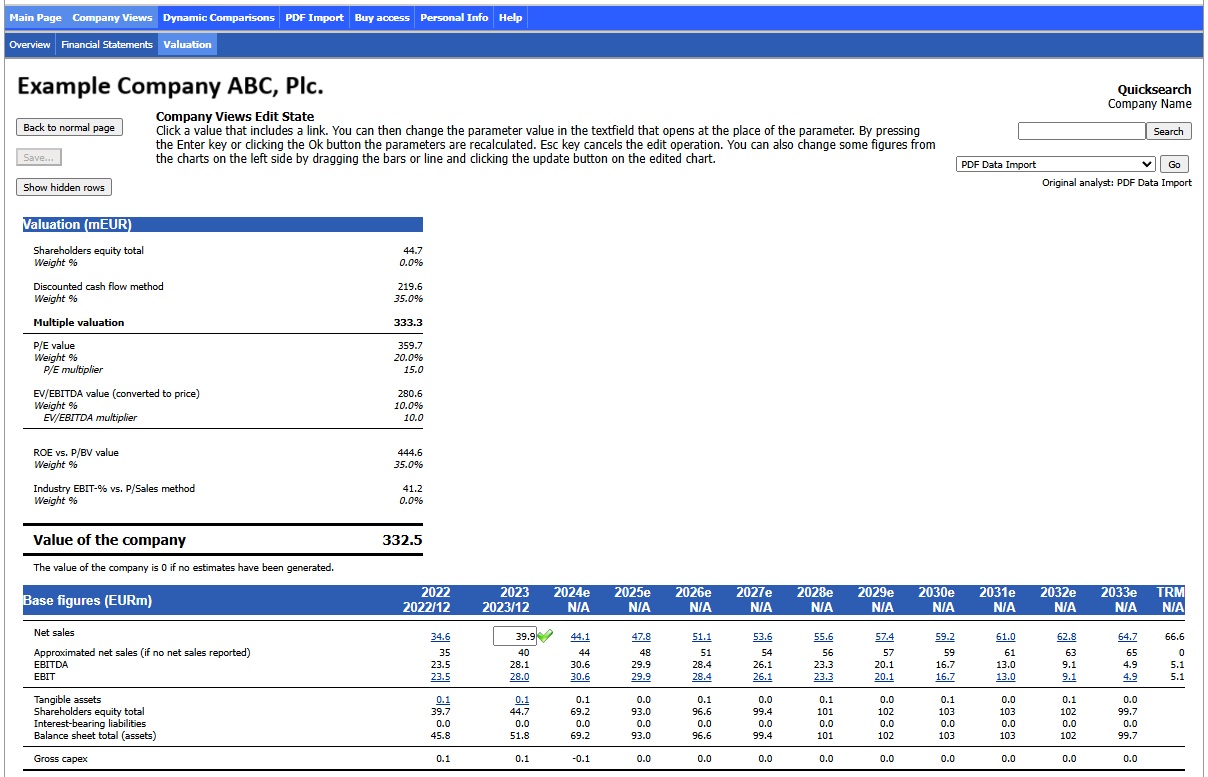Switch to the Overview tab
This screenshot has width=1208, height=777.
[x=30, y=45]
